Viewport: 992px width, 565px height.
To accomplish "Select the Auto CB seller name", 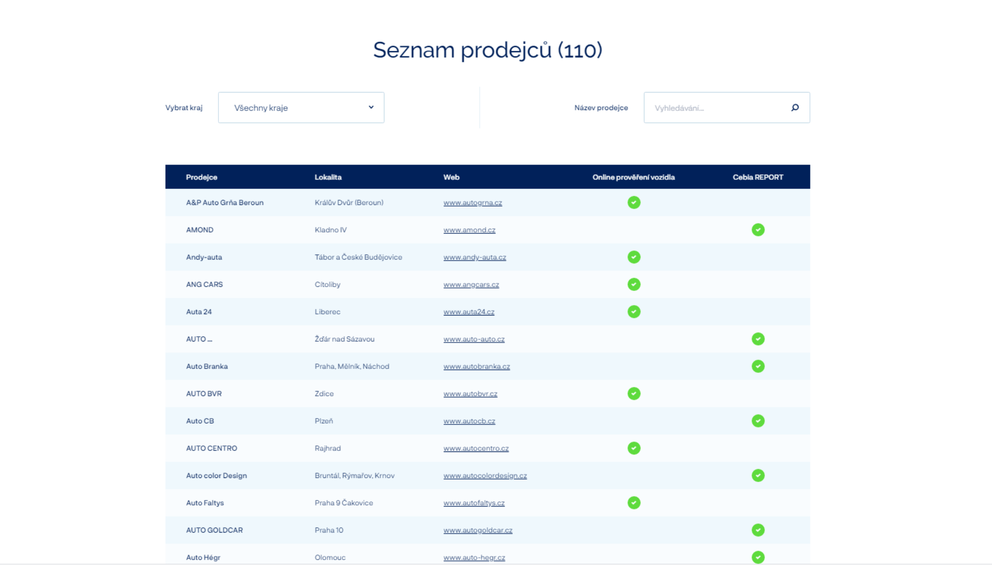I will [x=200, y=421].
